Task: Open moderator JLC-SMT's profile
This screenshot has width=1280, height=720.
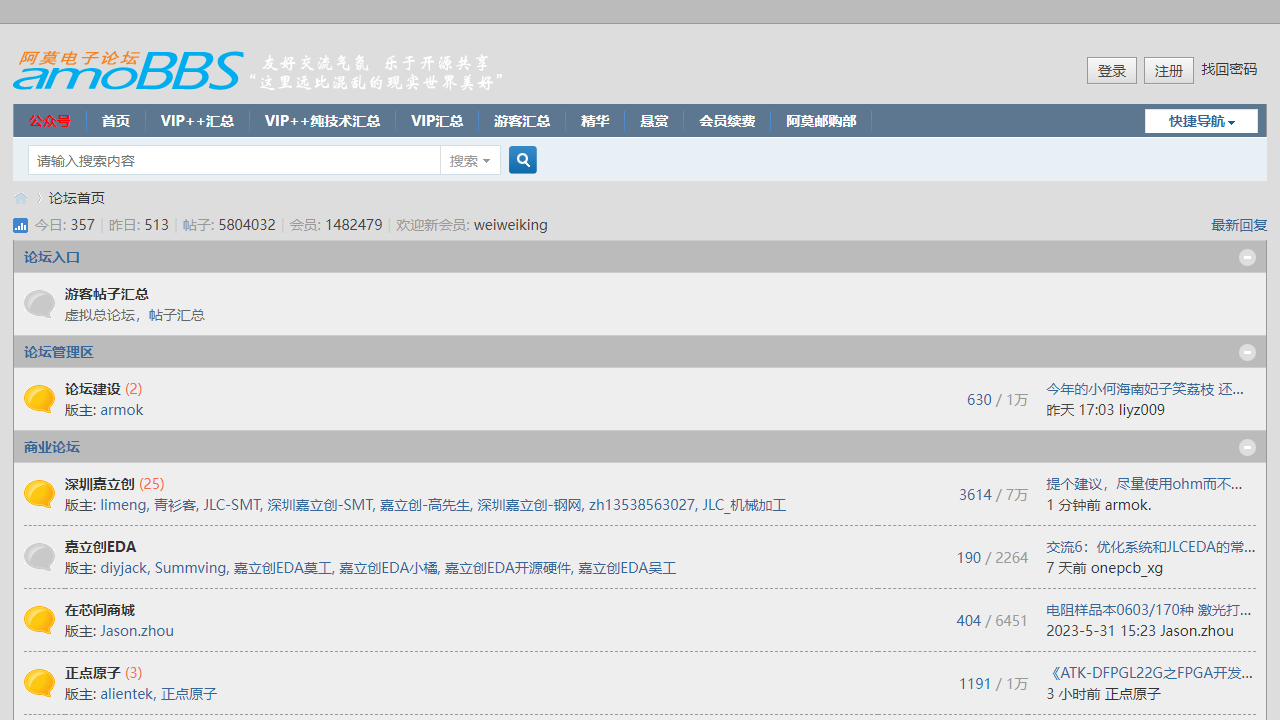Action: pyautogui.click(x=231, y=505)
